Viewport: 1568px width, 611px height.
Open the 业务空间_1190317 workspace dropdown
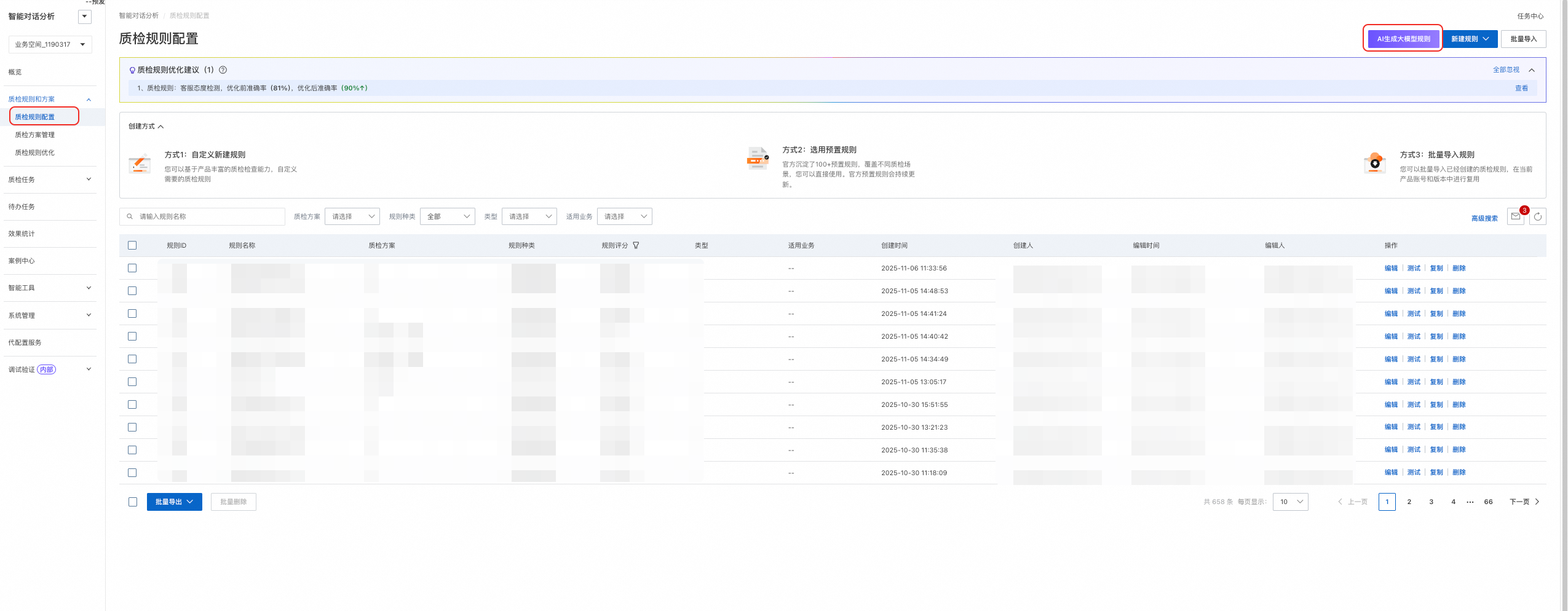(50, 44)
